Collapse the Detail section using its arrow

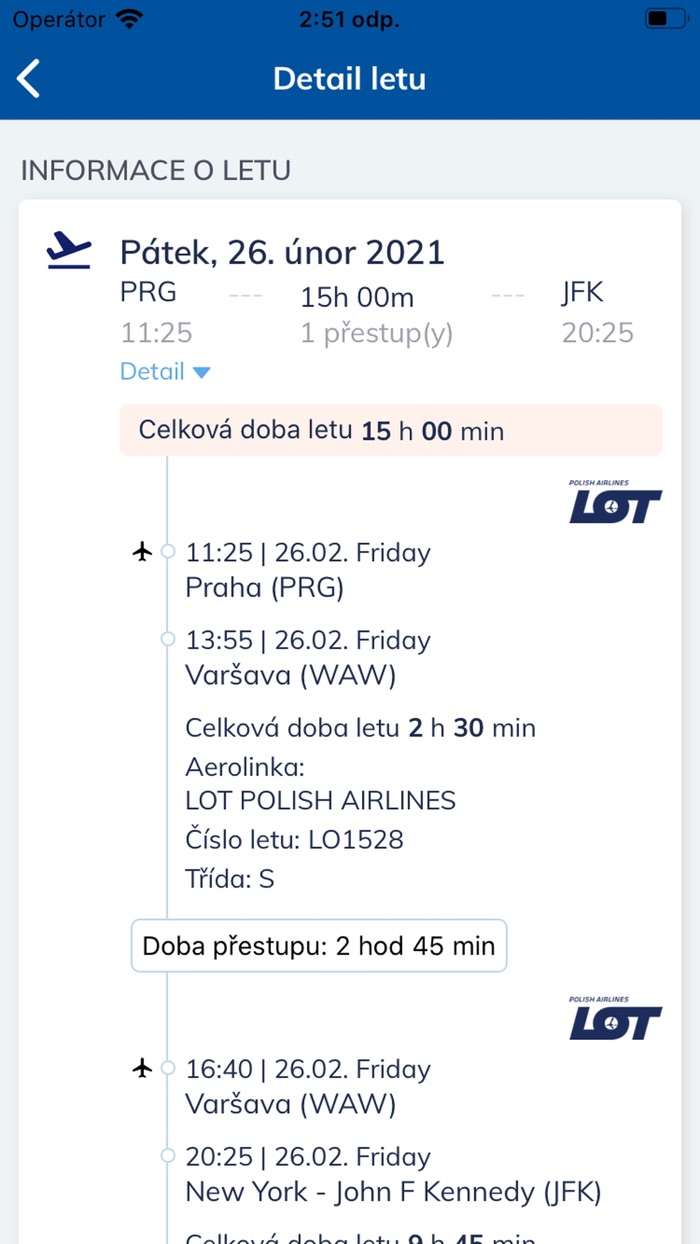click(x=201, y=371)
